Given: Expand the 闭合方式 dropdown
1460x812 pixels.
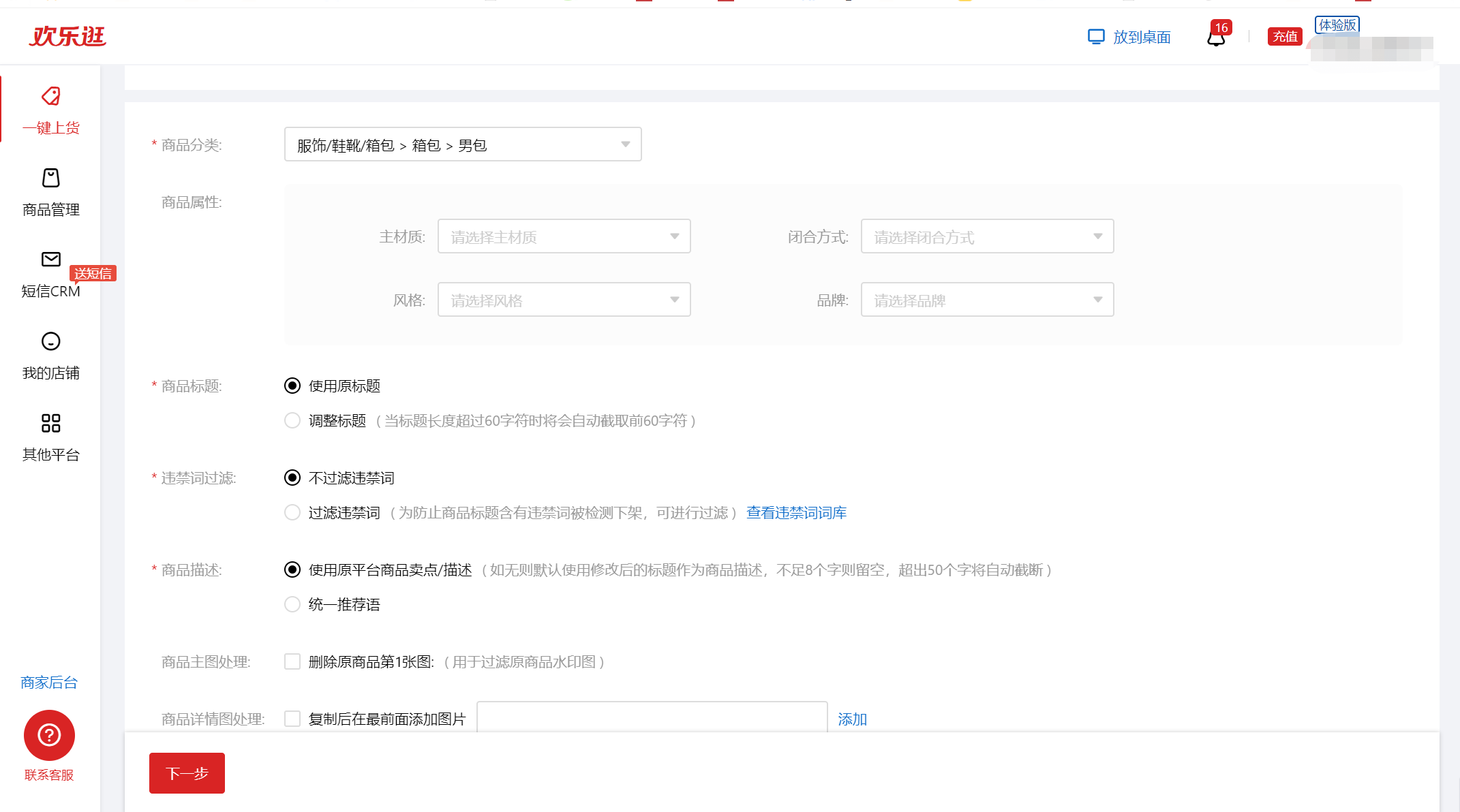Looking at the screenshot, I should [987, 236].
